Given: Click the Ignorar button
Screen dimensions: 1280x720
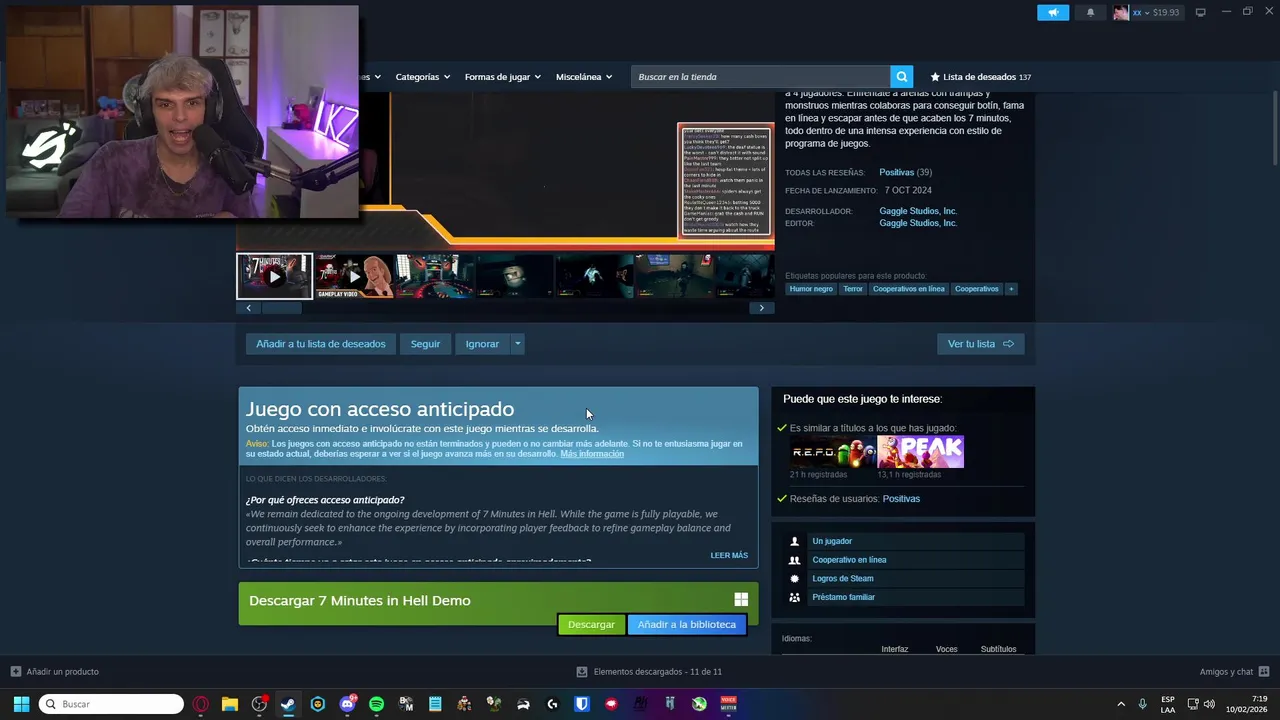Looking at the screenshot, I should 482,344.
